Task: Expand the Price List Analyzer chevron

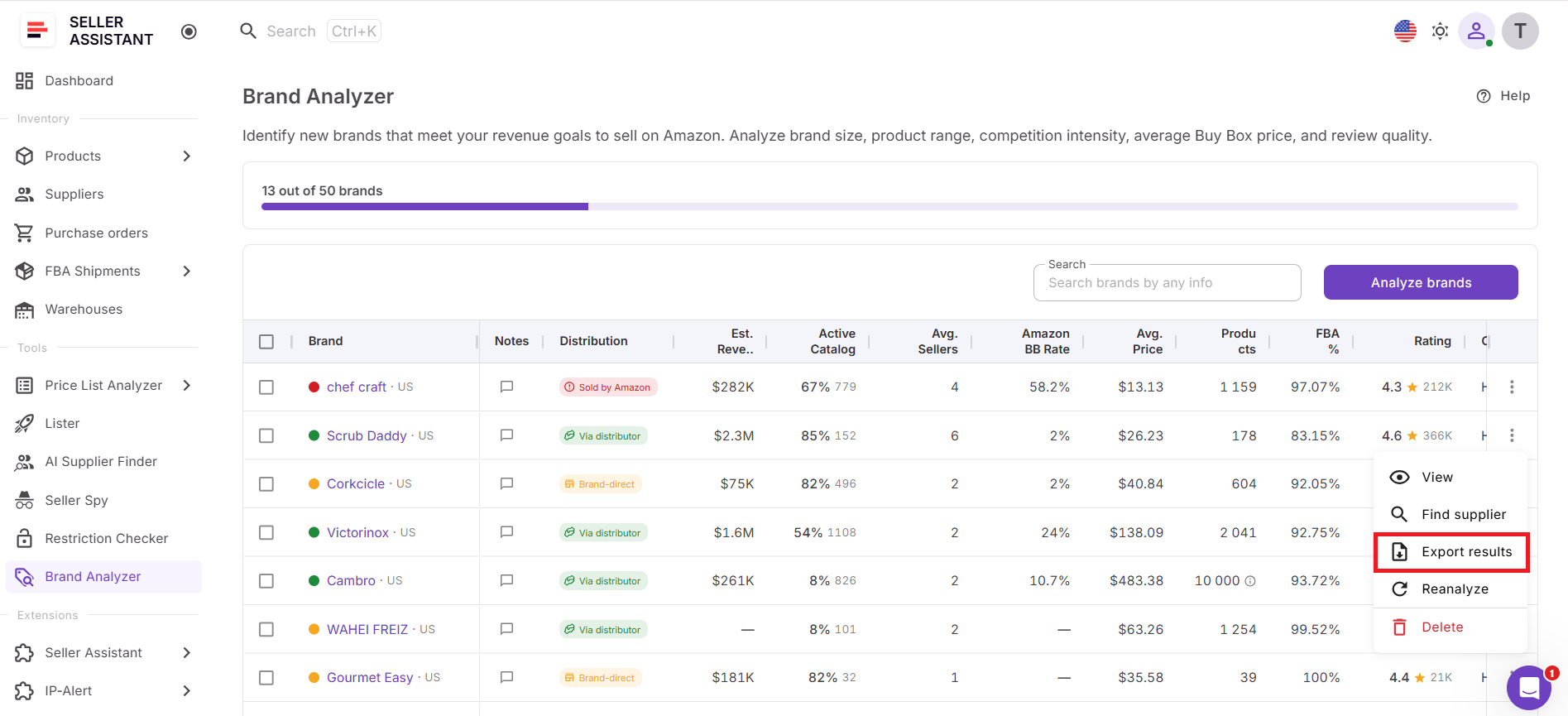Action: point(187,385)
